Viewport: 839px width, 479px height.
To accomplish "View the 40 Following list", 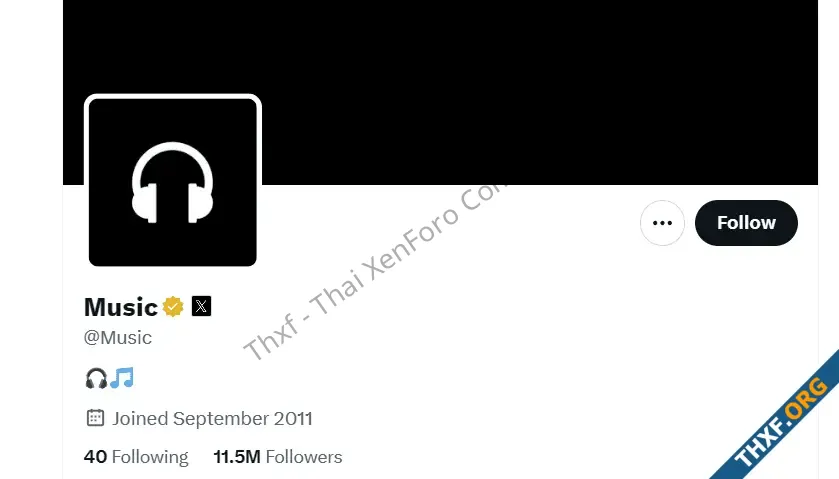I will click(x=136, y=457).
